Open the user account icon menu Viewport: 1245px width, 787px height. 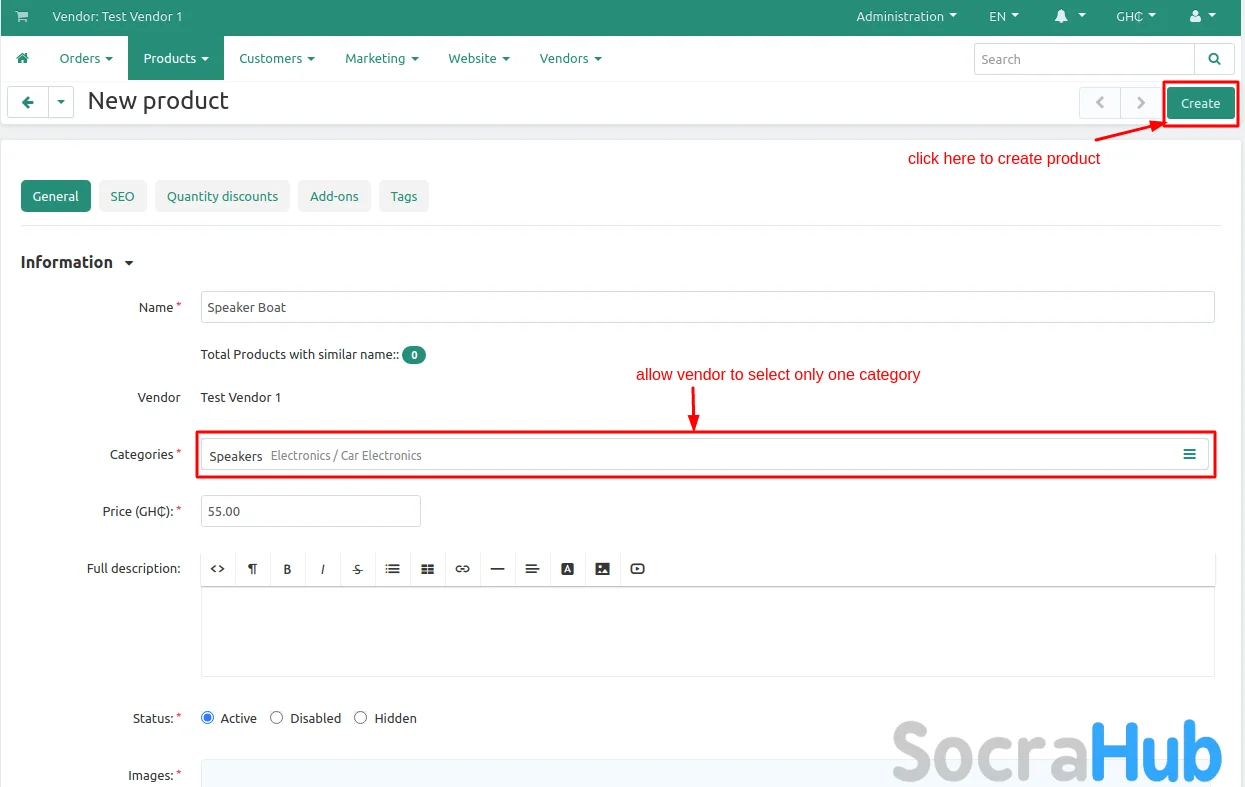(1203, 17)
